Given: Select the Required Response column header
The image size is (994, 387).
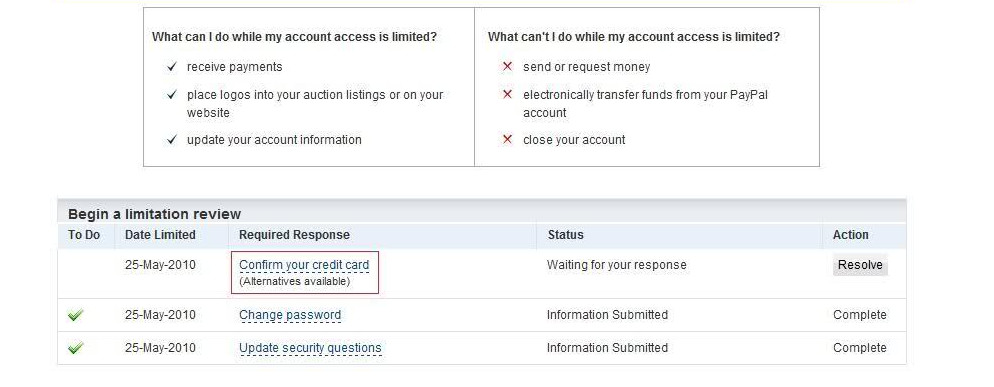Looking at the screenshot, I should [294, 235].
